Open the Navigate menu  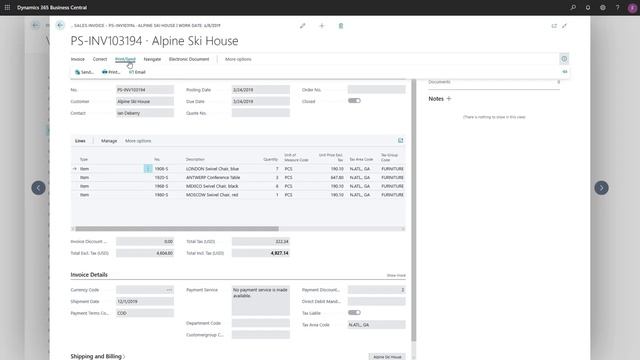pyautogui.click(x=152, y=59)
